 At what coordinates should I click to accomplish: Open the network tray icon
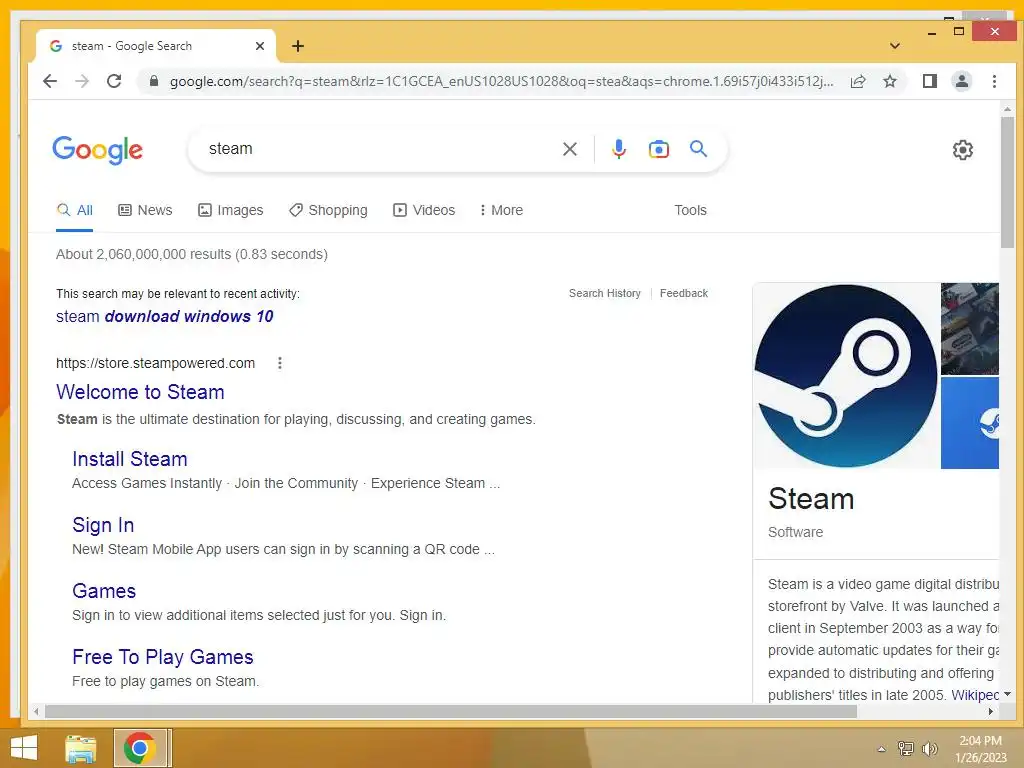905,748
